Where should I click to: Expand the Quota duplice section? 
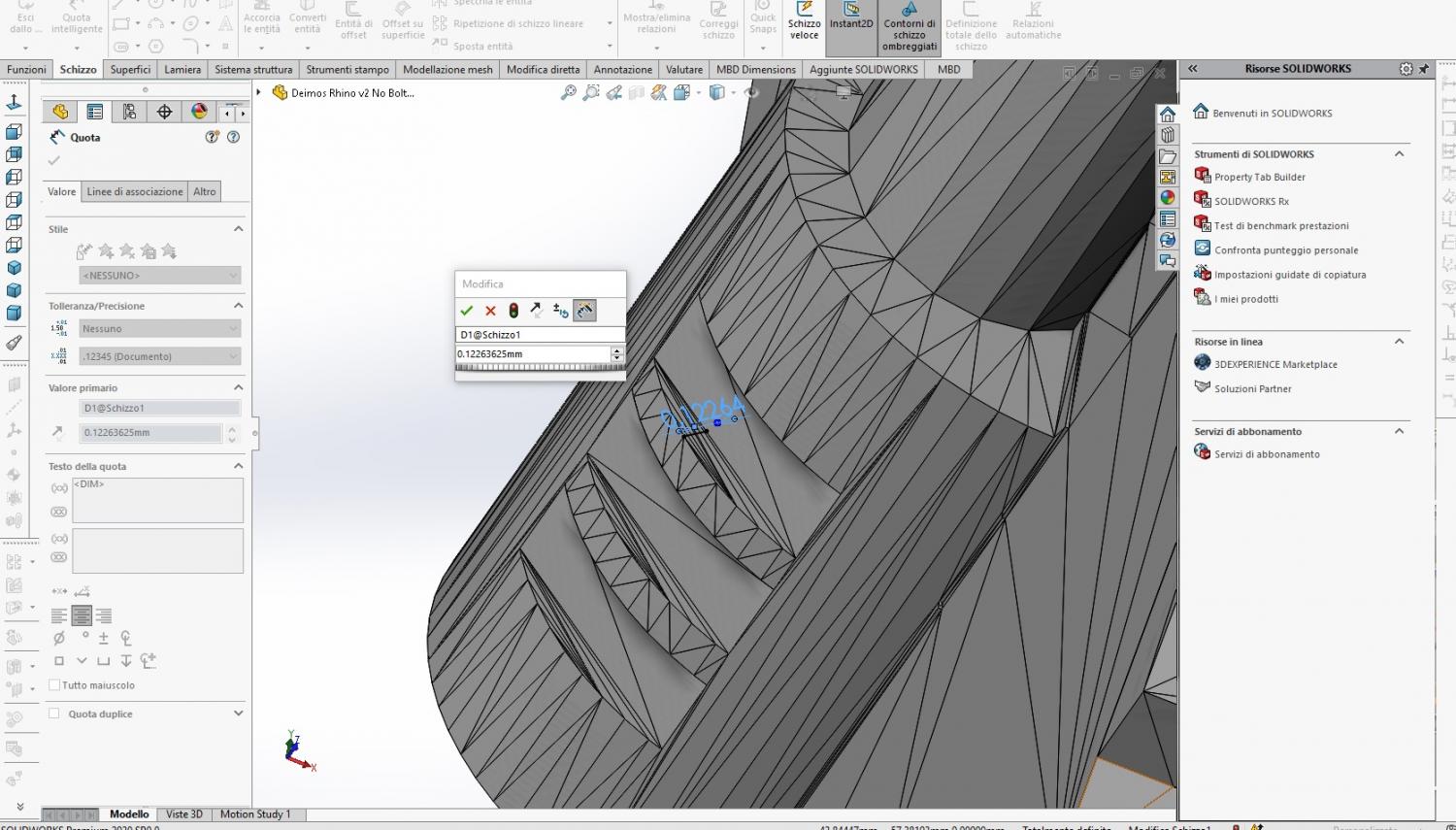click(x=238, y=714)
